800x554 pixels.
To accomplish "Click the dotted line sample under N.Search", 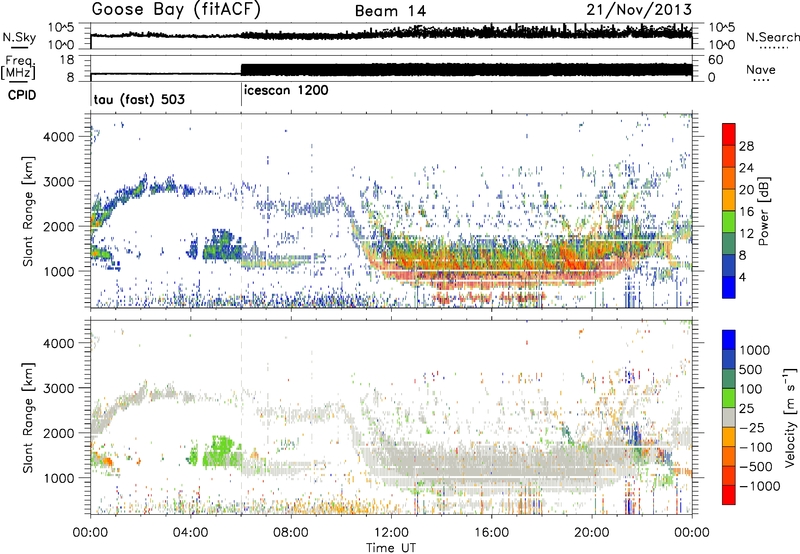I will coord(773,48).
